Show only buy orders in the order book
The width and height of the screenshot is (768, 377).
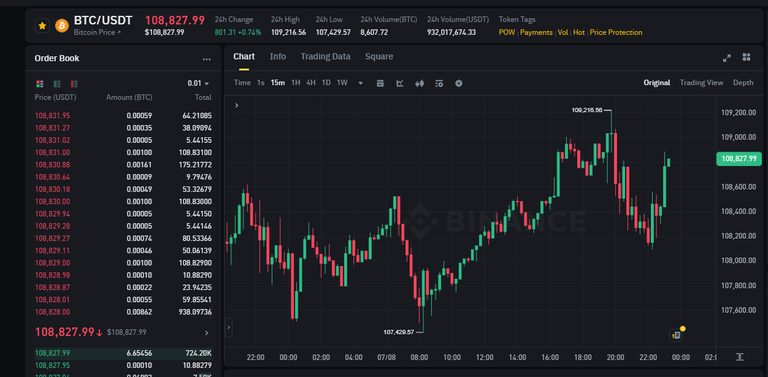coord(57,83)
